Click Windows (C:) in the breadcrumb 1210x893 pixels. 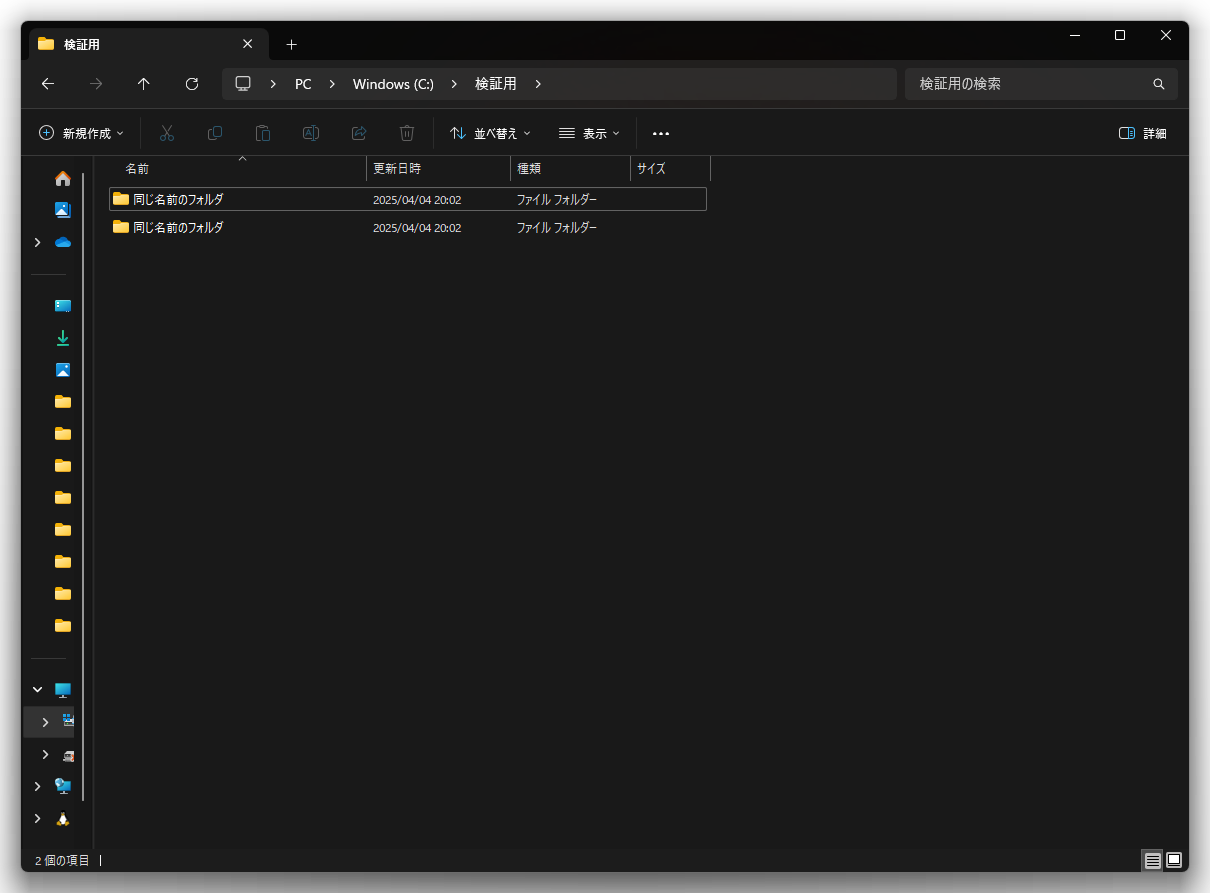pos(393,84)
